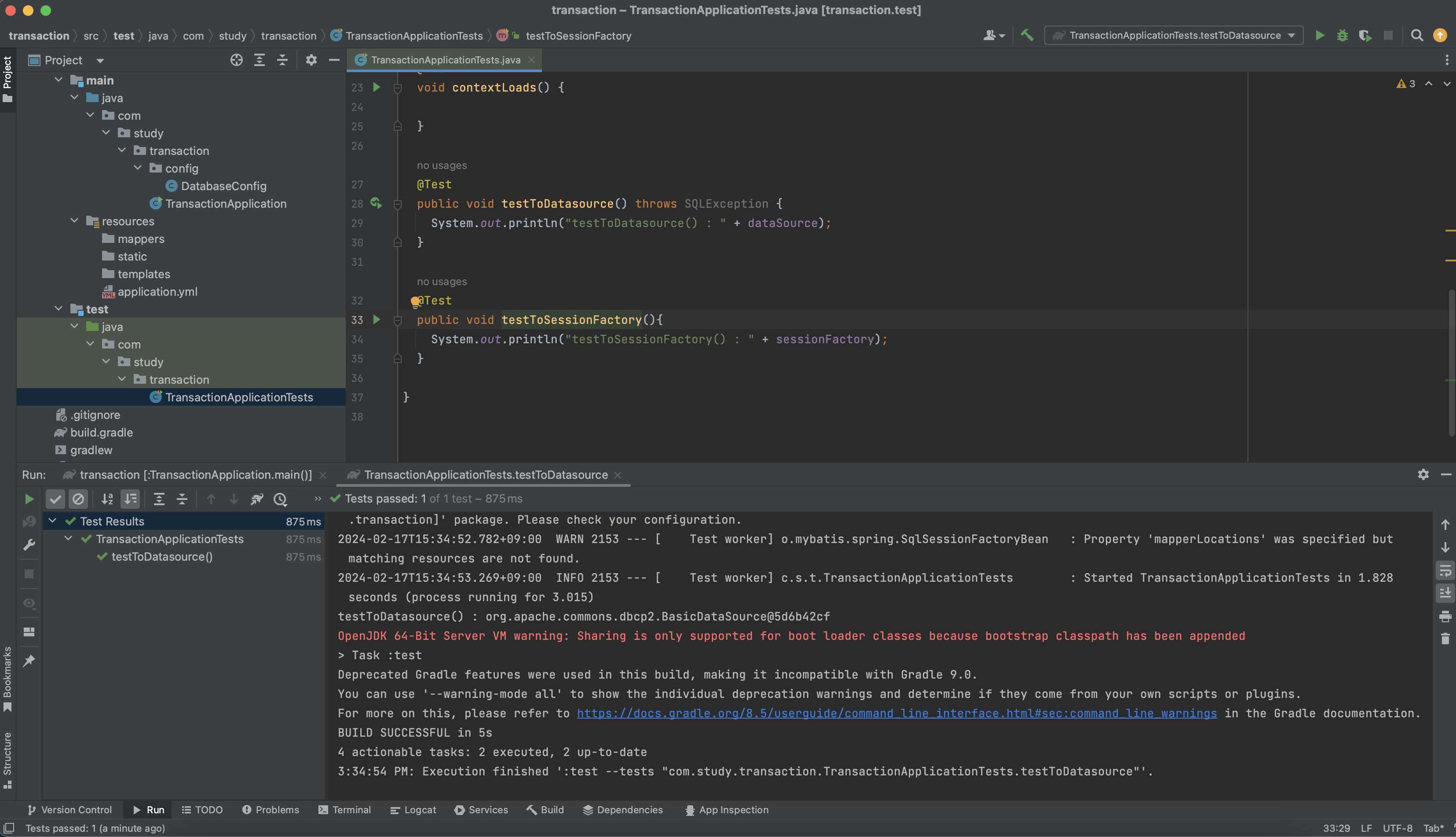Click the editor vertical scrollbar

pyautogui.click(x=1452, y=362)
